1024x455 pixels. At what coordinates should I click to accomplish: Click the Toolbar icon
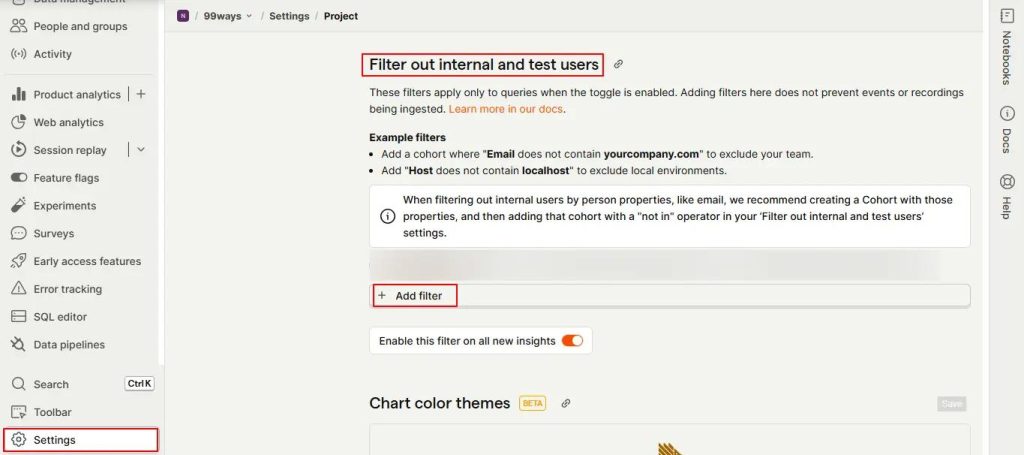19,412
